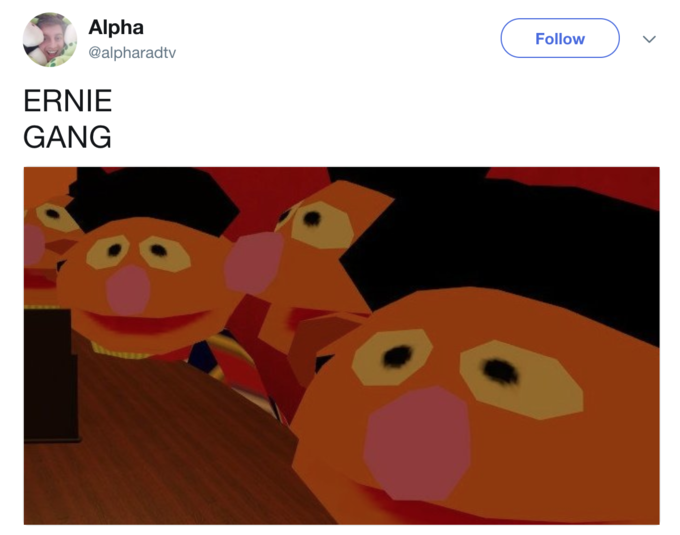The width and height of the screenshot is (680, 535).
Task: Click the upward-looking Ernie's eye
Action: (x=322, y=223)
